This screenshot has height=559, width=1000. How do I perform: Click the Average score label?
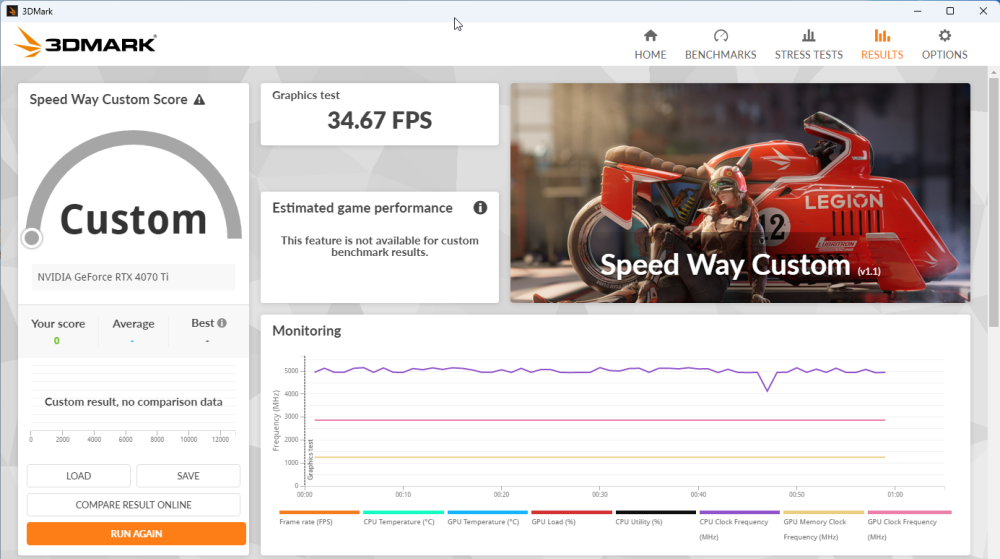coord(133,324)
